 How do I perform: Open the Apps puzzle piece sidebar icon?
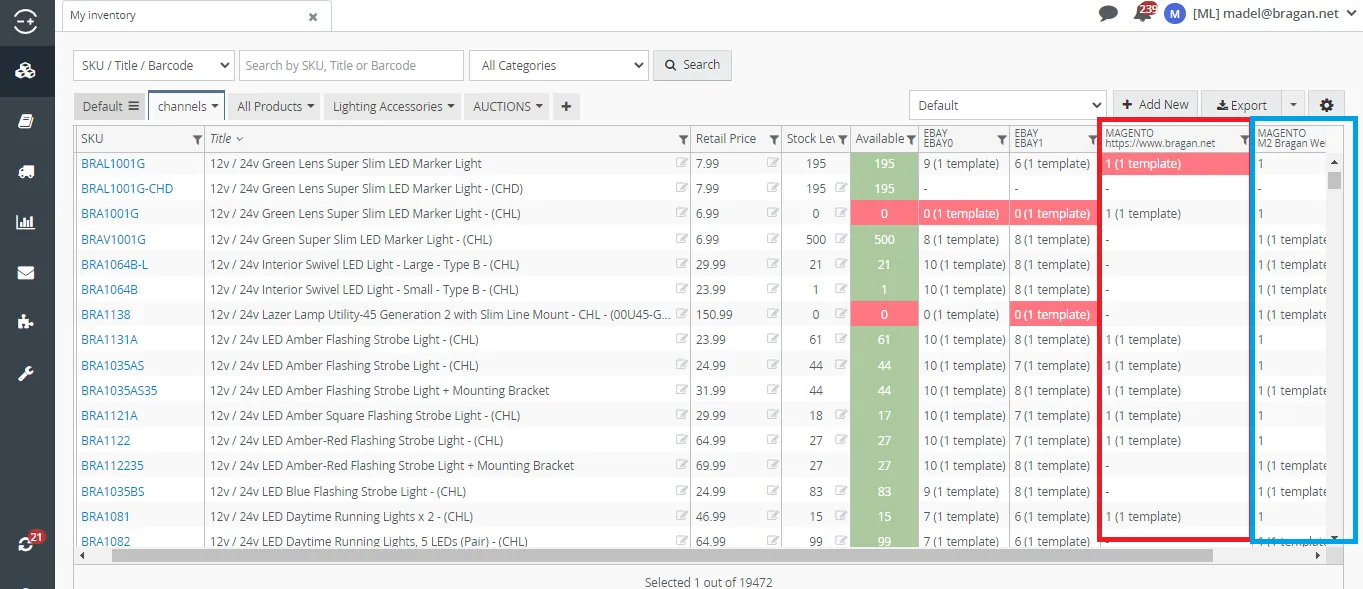click(x=26, y=322)
